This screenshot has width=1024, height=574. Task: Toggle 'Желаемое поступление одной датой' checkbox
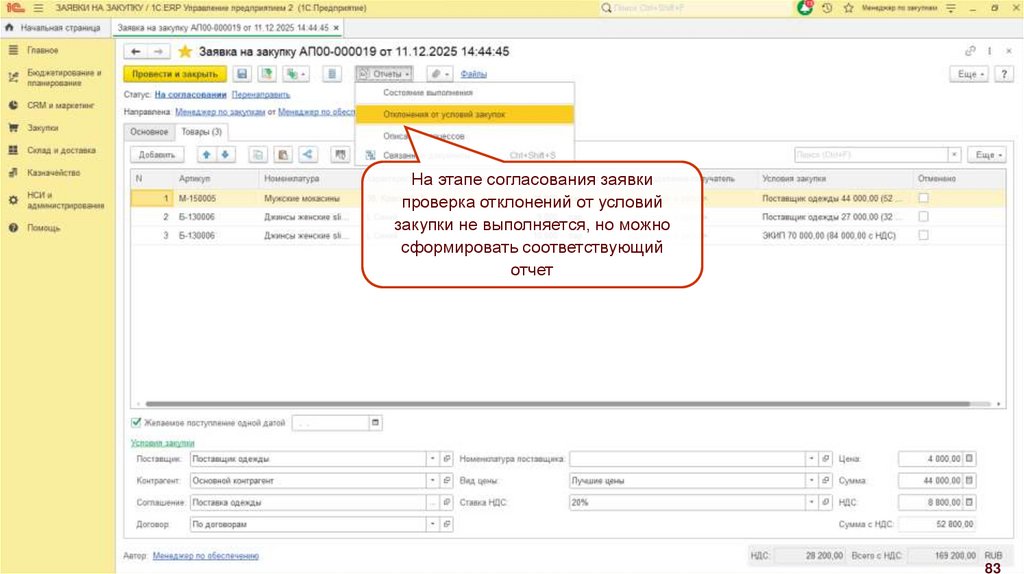click(137, 423)
